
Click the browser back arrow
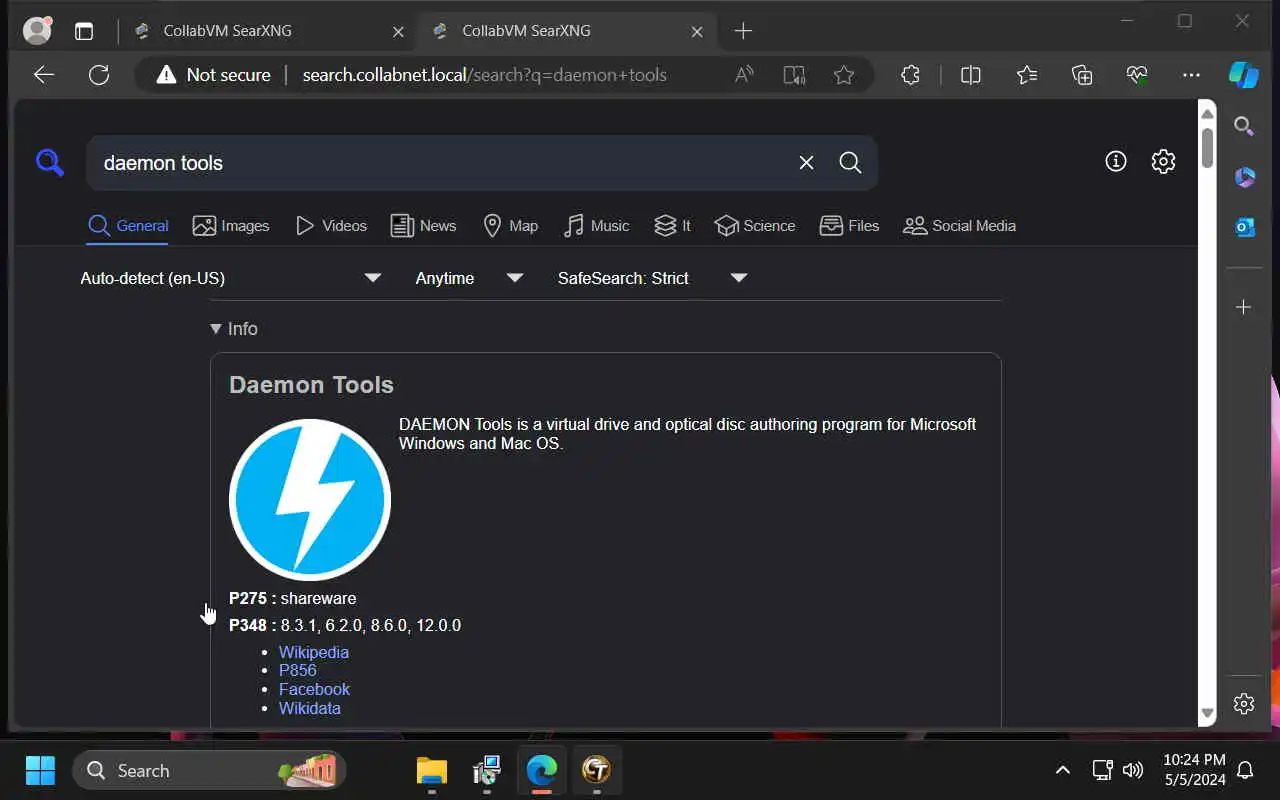44,75
